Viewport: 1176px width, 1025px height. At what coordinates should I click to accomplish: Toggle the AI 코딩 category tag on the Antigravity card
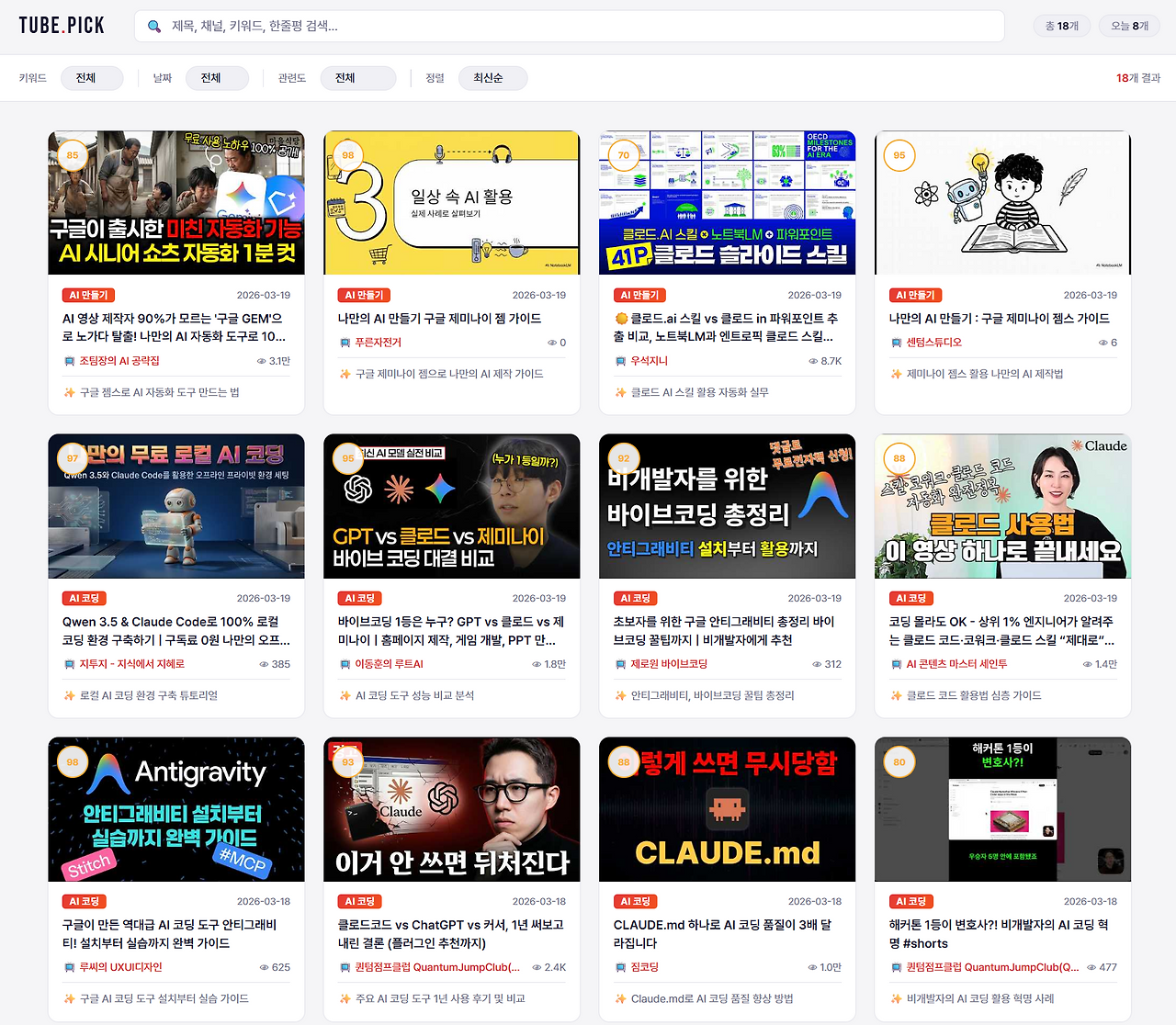click(84, 901)
